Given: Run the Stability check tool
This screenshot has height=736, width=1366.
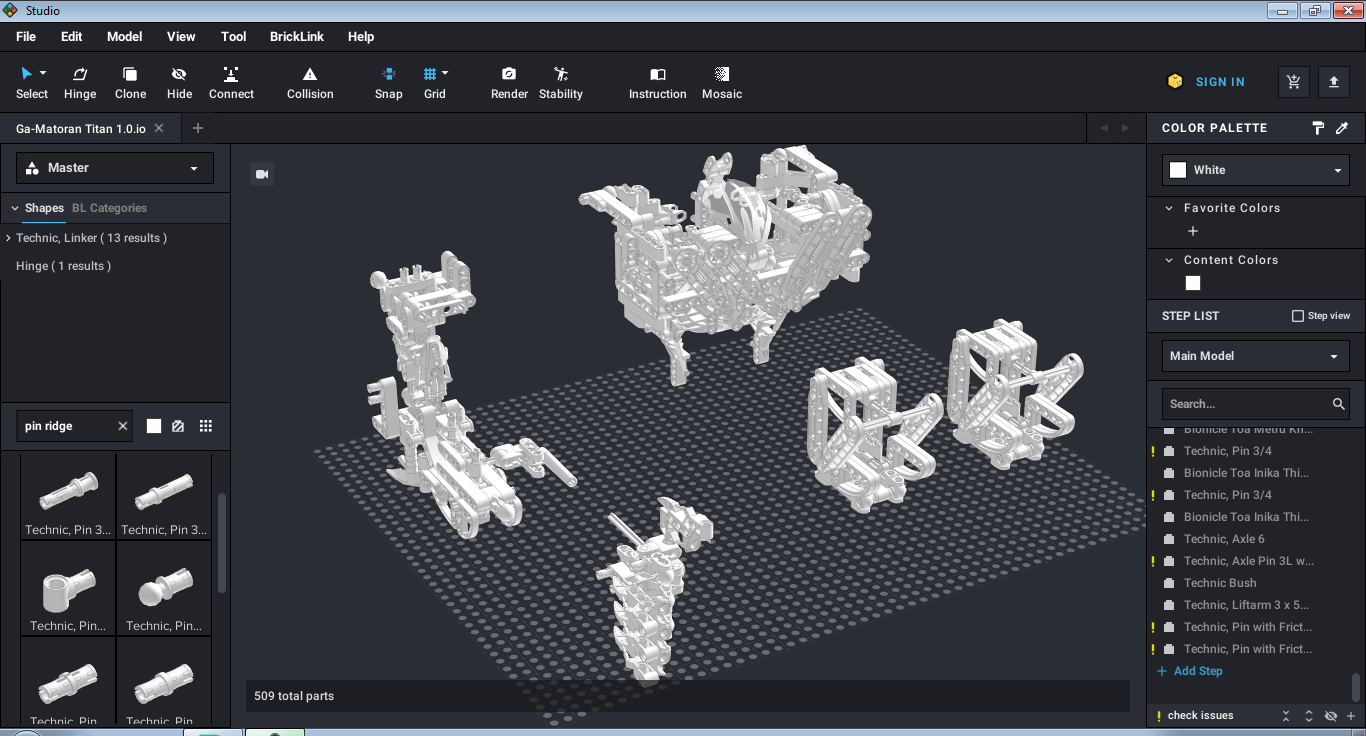Looking at the screenshot, I should [x=560, y=82].
